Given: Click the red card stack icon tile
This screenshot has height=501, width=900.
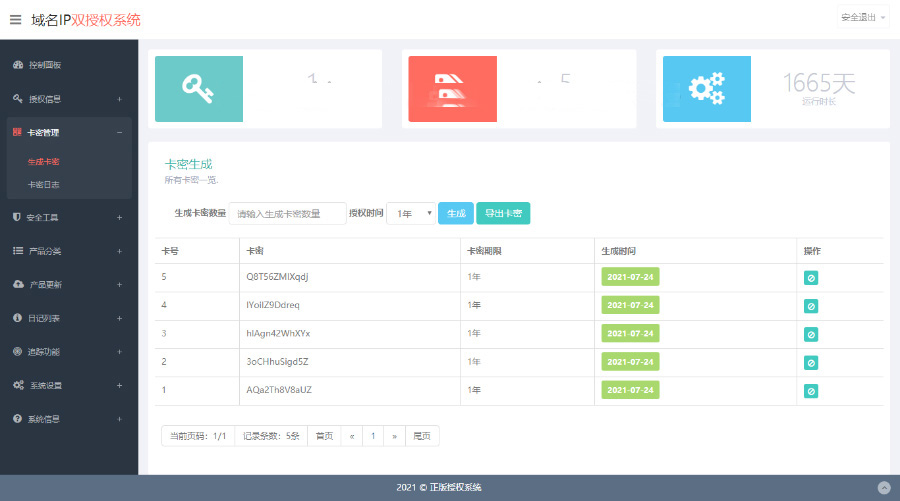Looking at the screenshot, I should [x=452, y=88].
